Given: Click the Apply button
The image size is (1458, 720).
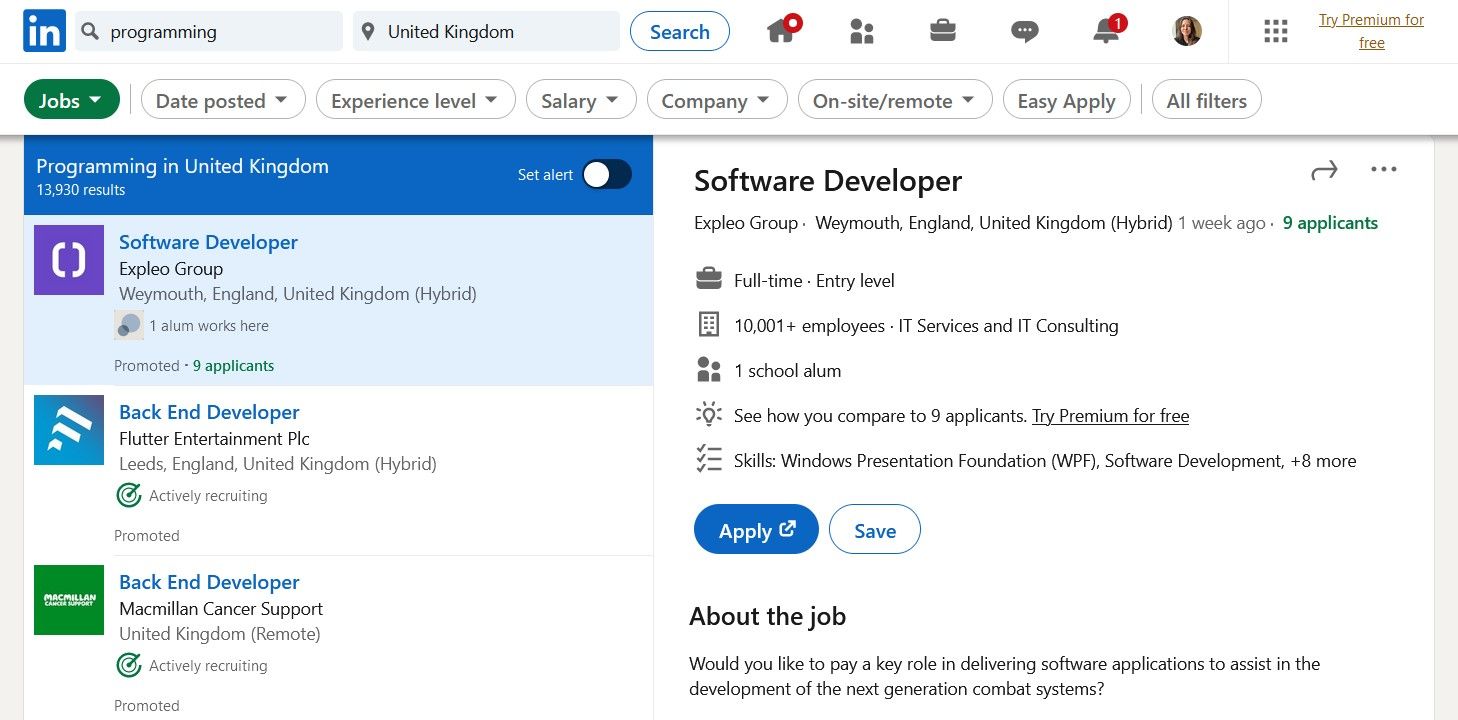Looking at the screenshot, I should (755, 529).
